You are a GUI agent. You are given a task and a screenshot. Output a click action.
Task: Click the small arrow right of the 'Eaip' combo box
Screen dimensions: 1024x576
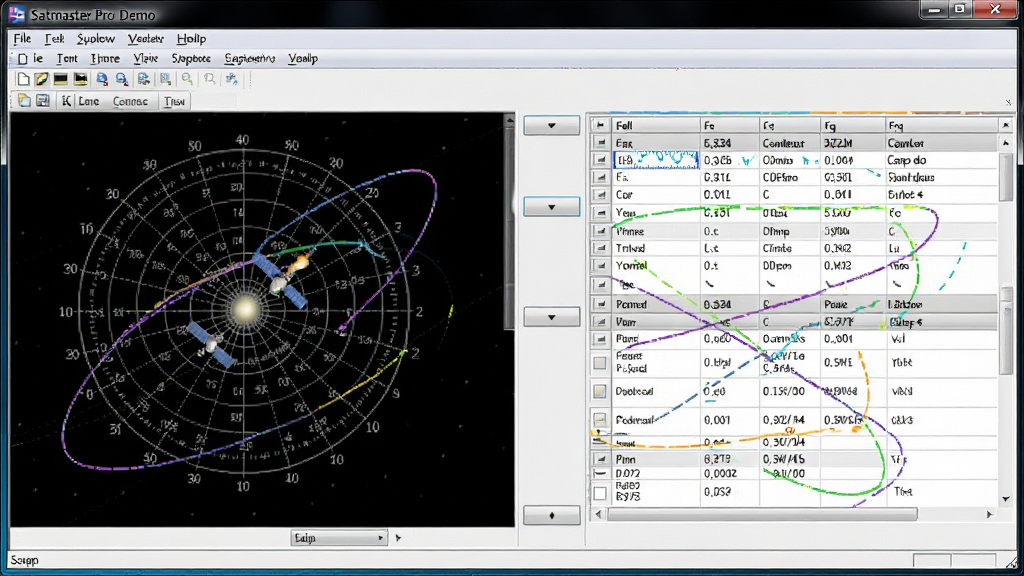coord(398,538)
